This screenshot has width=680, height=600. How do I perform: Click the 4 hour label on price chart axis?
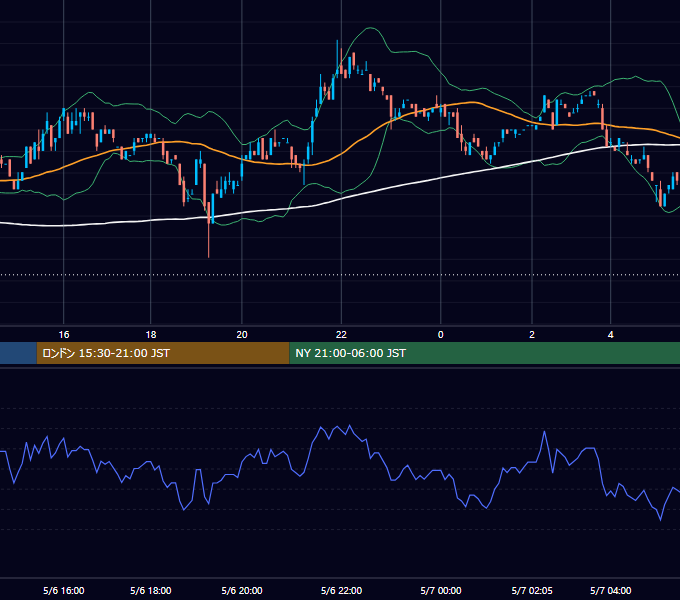[610, 335]
